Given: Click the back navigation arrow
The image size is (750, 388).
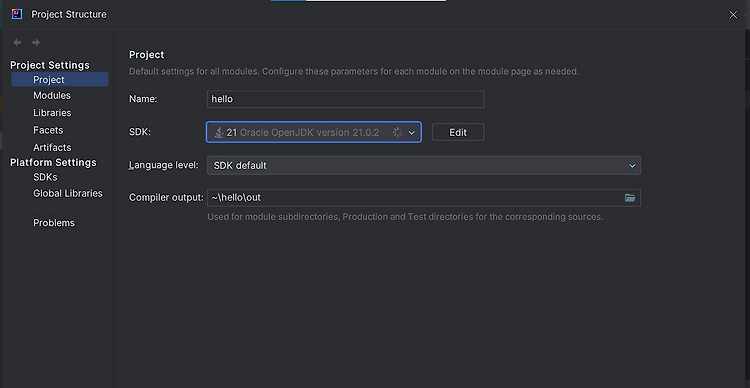Looking at the screenshot, I should click(17, 43).
